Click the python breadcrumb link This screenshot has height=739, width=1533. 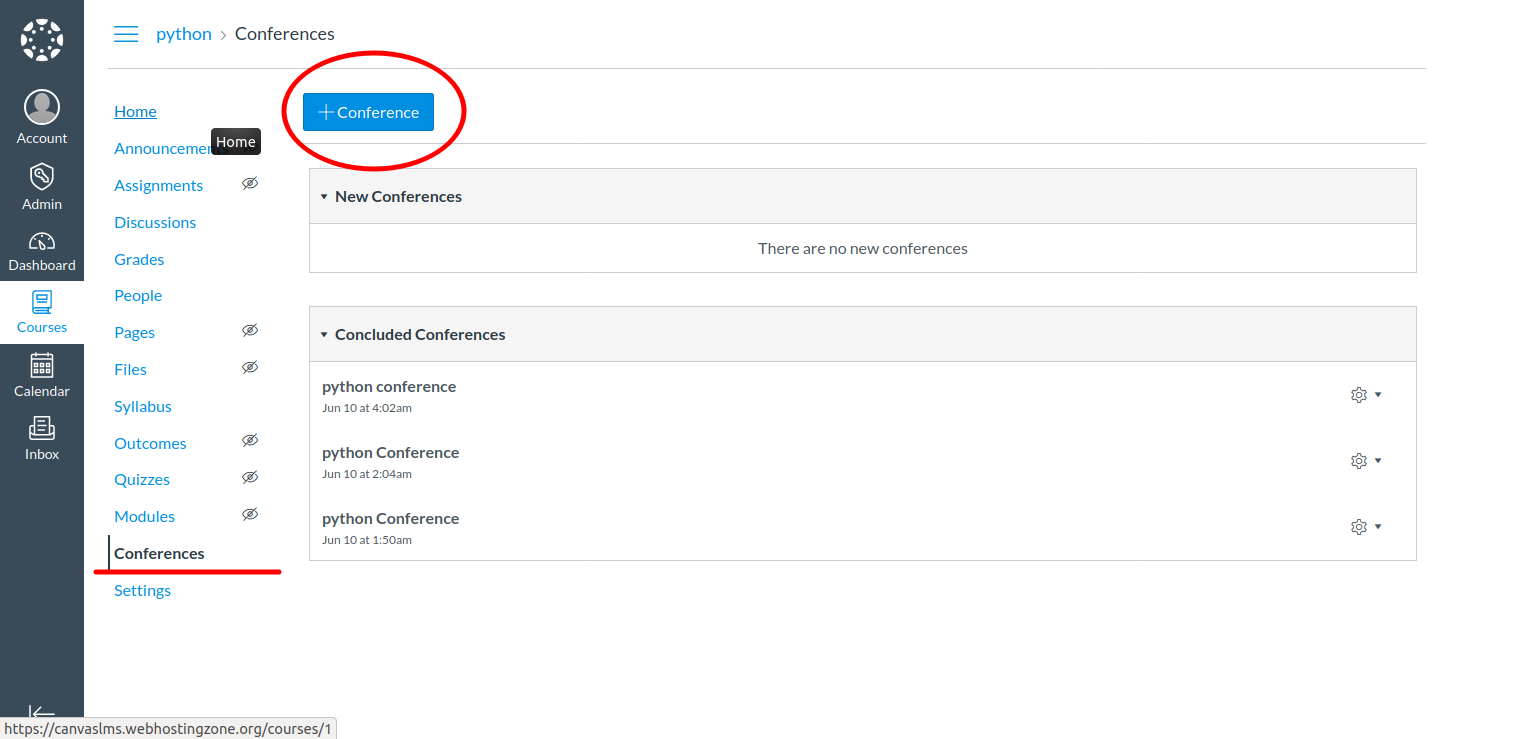184,34
